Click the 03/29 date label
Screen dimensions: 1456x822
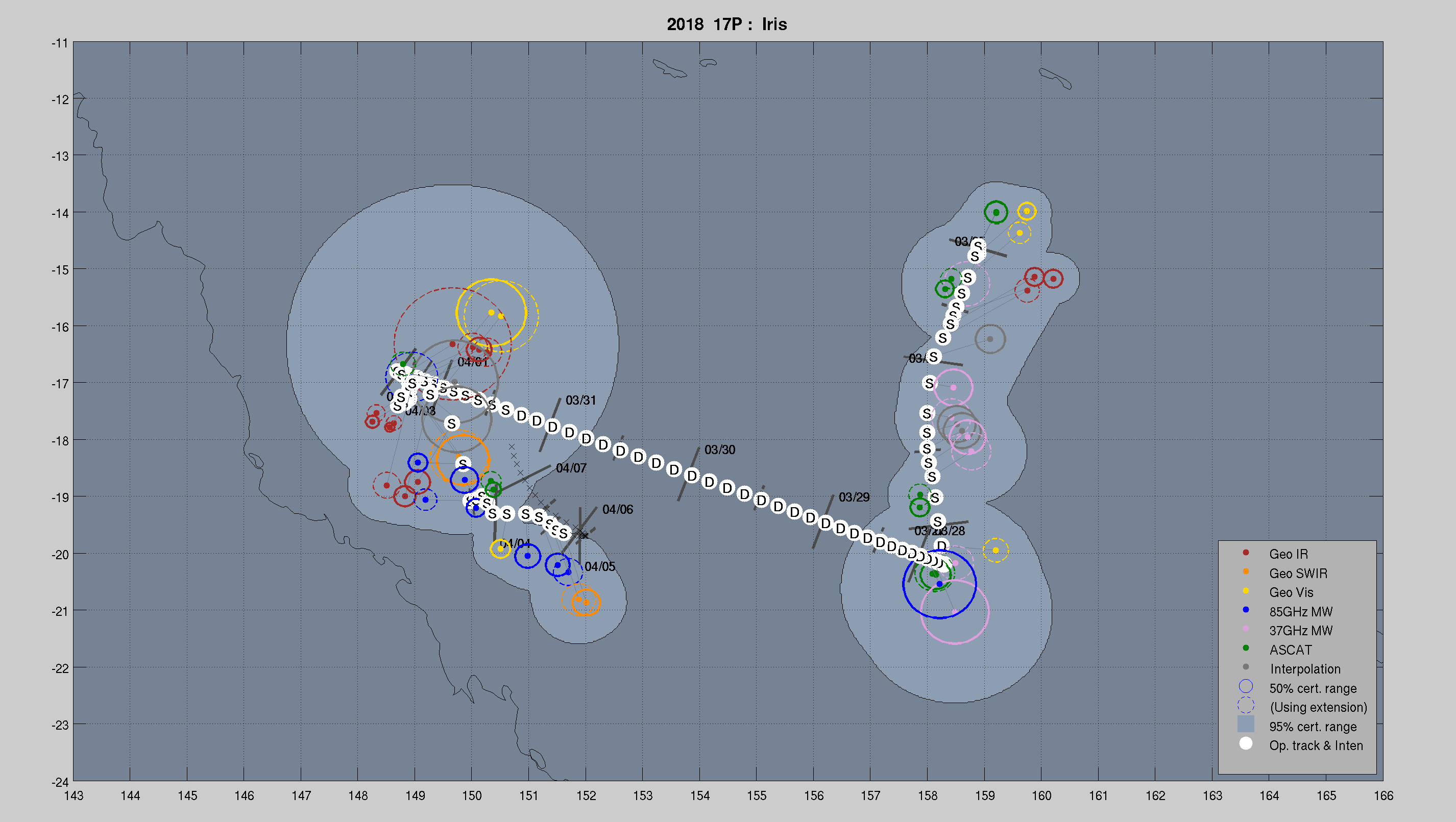[x=854, y=497]
